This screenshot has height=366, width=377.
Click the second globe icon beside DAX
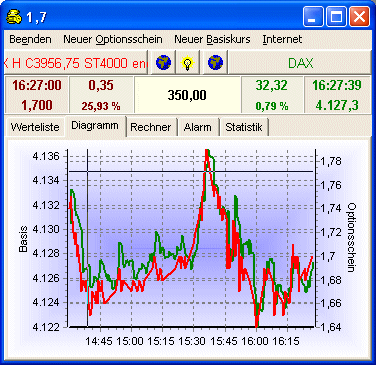(x=215, y=62)
